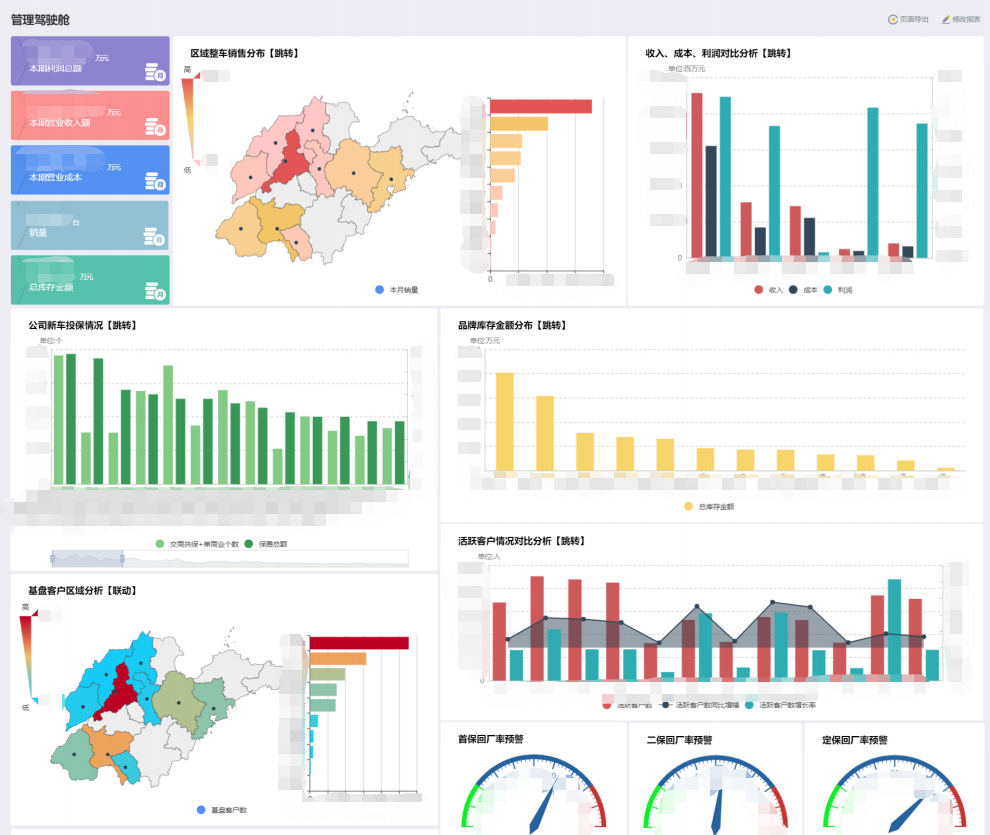Click the monthly coin icon on 销量 card
Viewport: 990px width, 835px height.
point(154,237)
